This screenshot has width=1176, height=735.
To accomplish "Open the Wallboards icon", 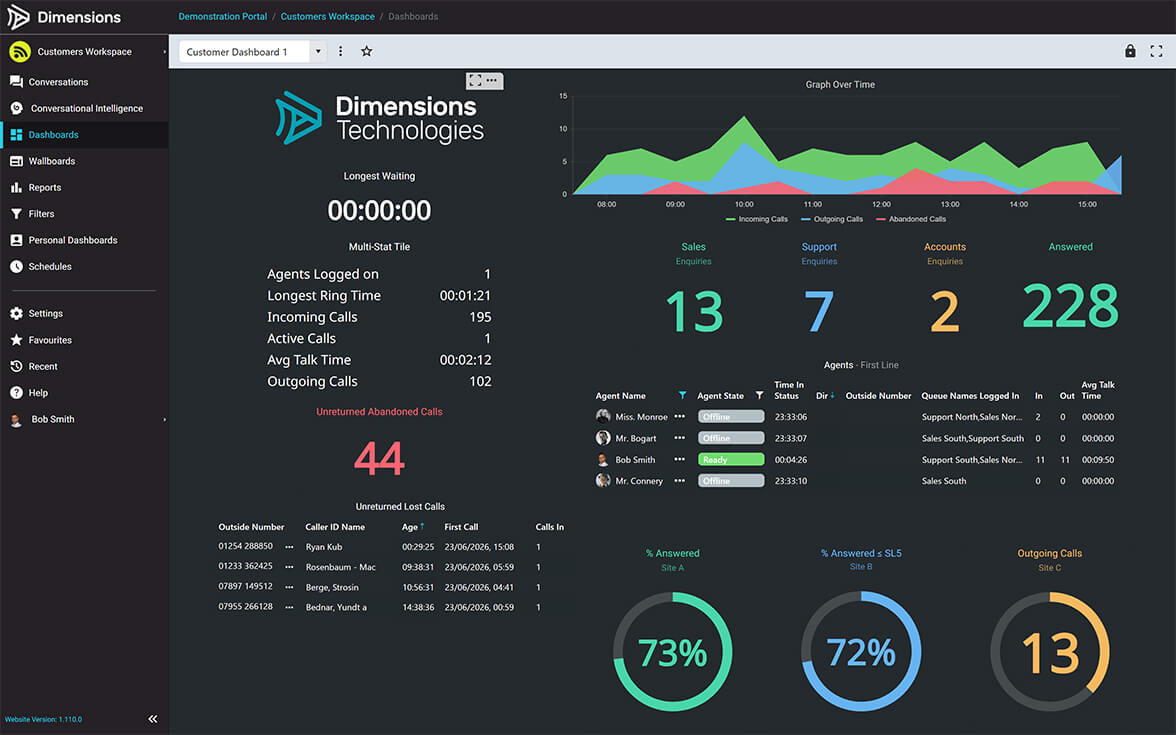I will [16, 161].
